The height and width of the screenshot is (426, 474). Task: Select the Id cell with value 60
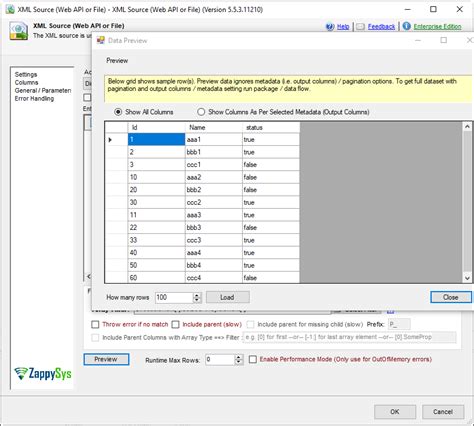156,278
